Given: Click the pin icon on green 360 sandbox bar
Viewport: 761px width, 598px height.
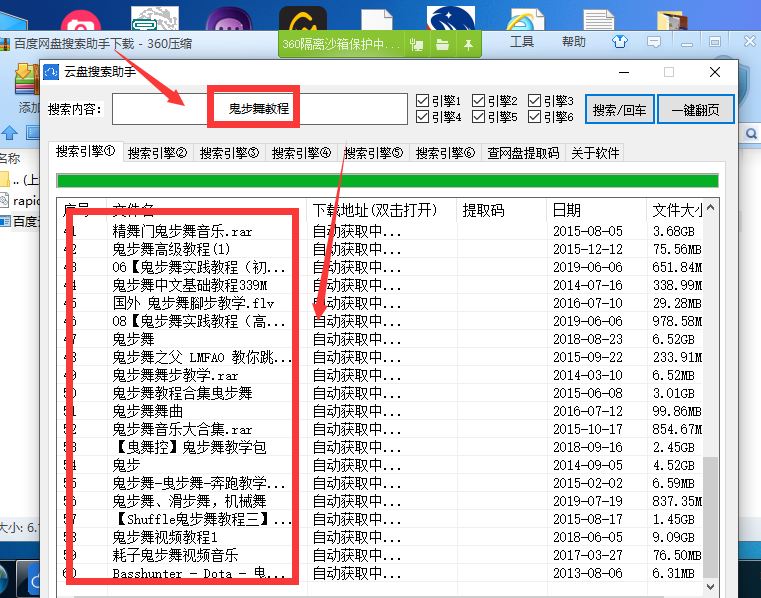Looking at the screenshot, I should coord(467,44).
